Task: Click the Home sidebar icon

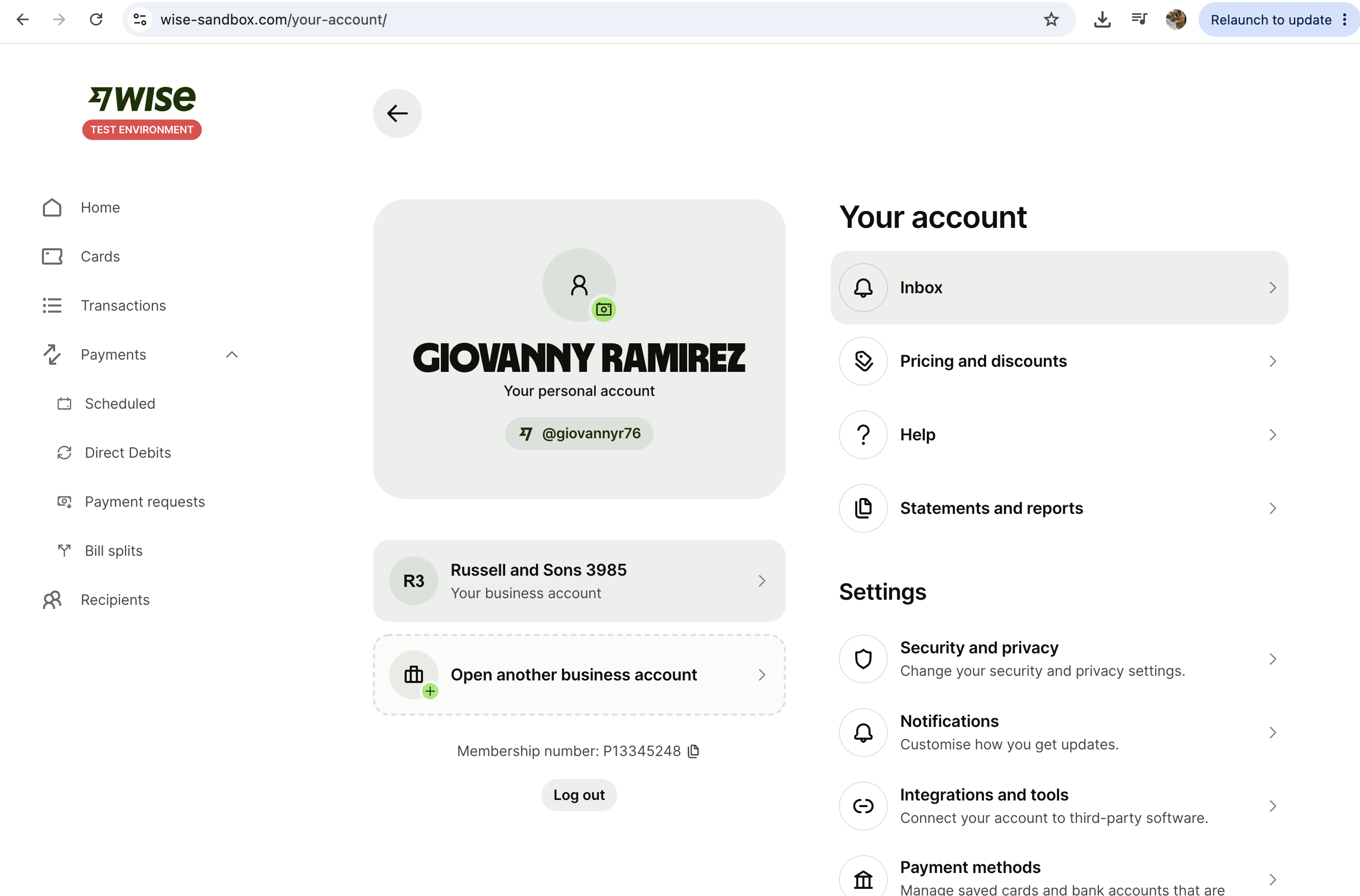Action: (52, 207)
